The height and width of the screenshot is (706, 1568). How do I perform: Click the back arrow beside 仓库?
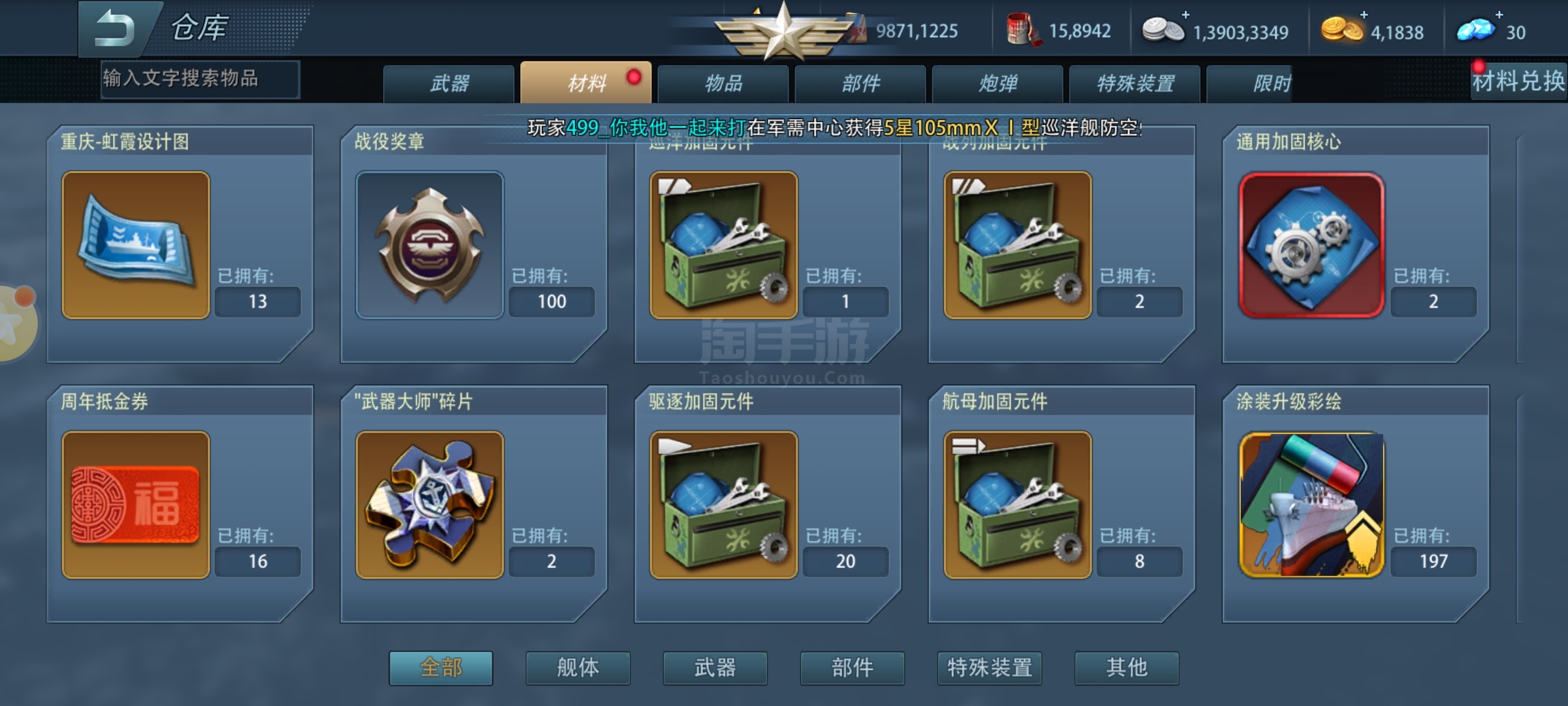[115, 29]
